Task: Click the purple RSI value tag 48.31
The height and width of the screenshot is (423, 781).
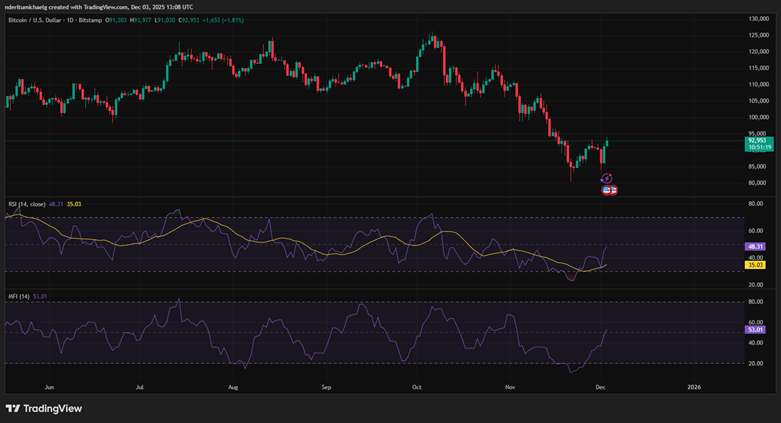Action: click(x=758, y=245)
